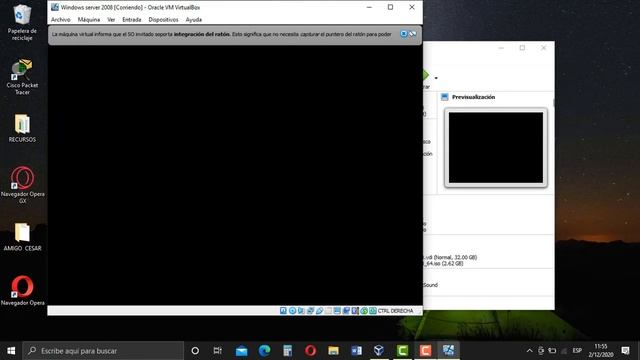The width and height of the screenshot is (640, 360).
Task: Click the USB devices status icon
Action: tap(319, 311)
